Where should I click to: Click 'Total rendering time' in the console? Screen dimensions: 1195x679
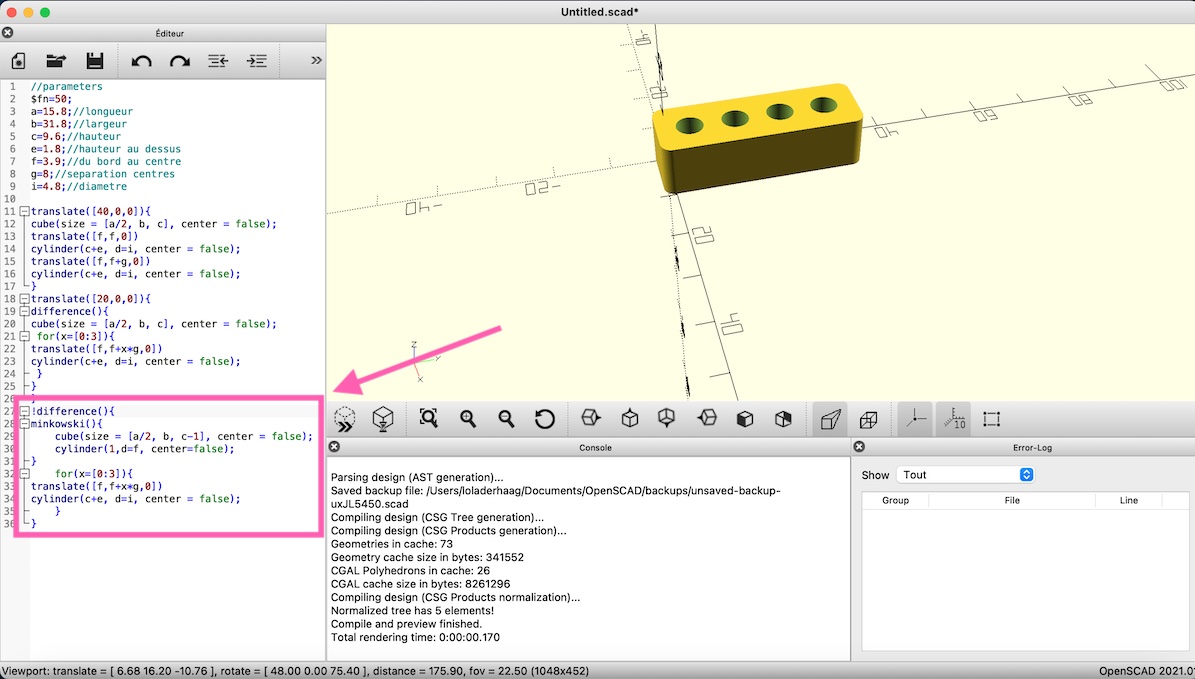click(415, 637)
